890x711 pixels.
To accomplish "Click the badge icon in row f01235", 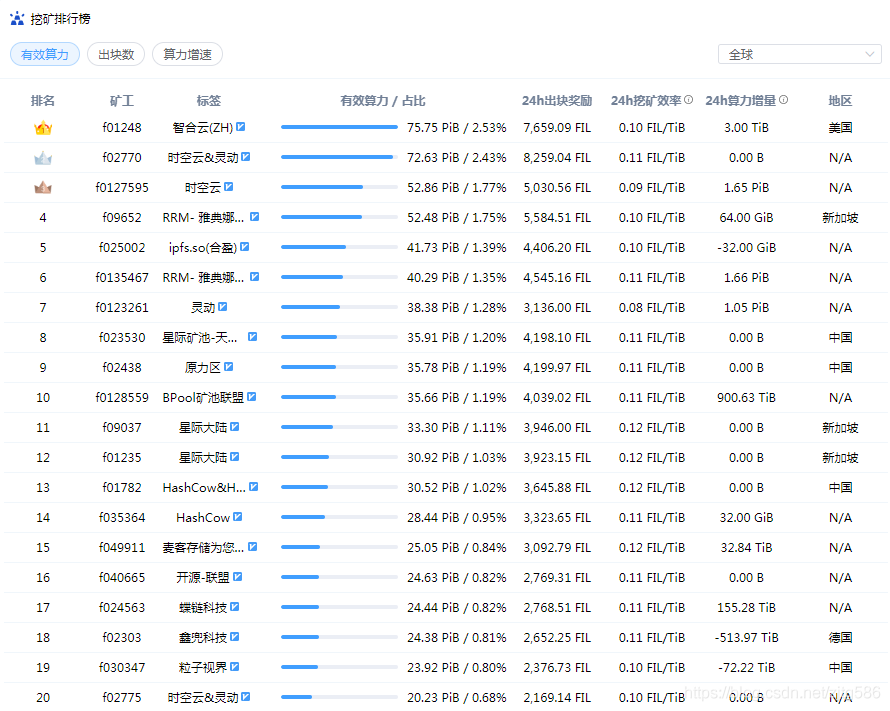I will pyautogui.click(x=234, y=457).
